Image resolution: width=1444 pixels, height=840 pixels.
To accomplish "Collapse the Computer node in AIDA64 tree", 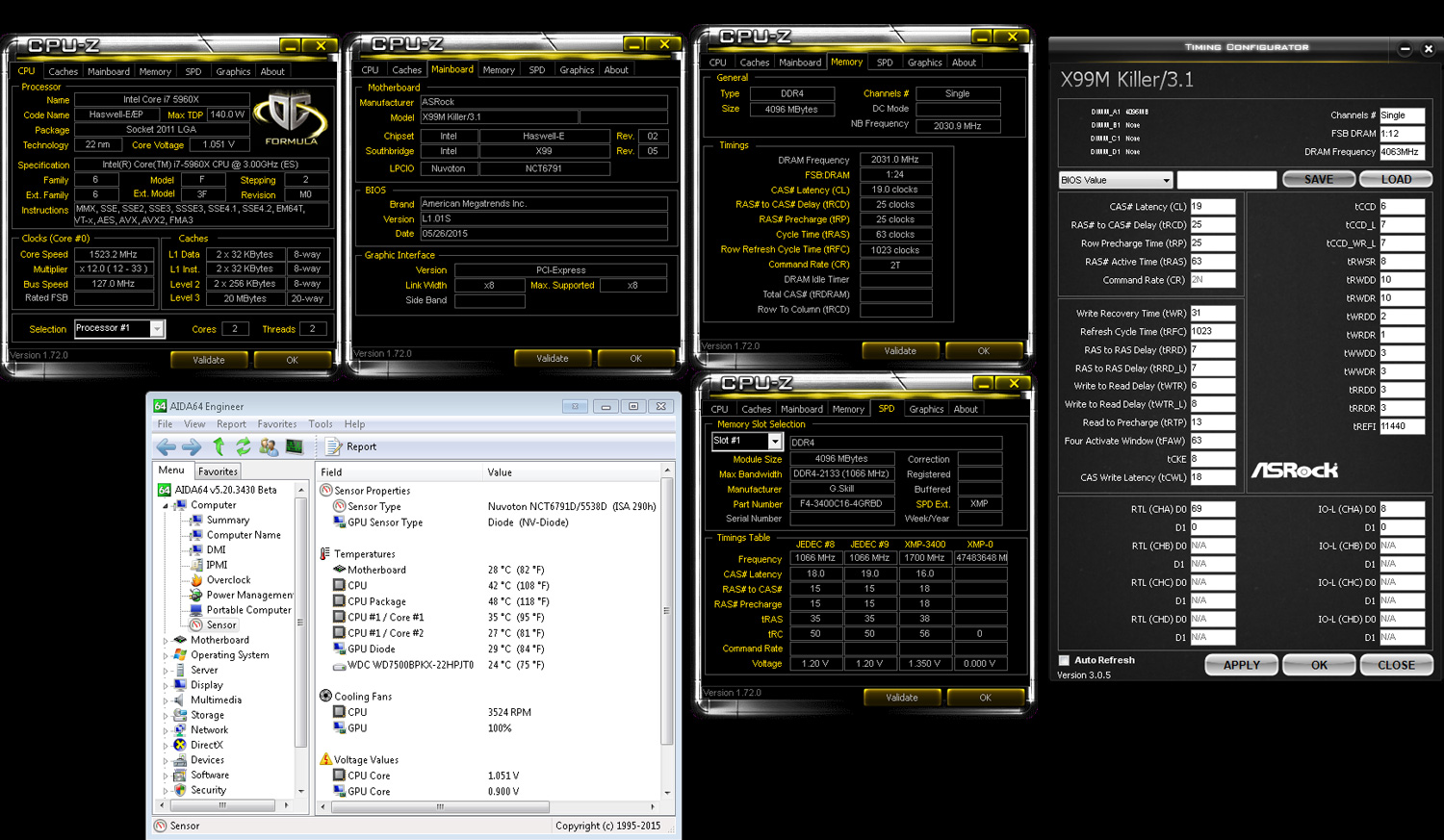I will [x=166, y=505].
